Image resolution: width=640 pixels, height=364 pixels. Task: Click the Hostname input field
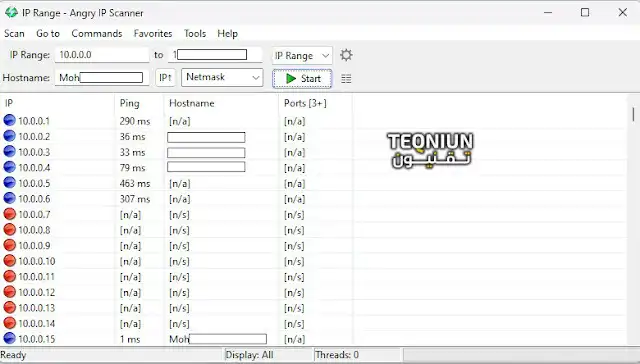(x=102, y=78)
